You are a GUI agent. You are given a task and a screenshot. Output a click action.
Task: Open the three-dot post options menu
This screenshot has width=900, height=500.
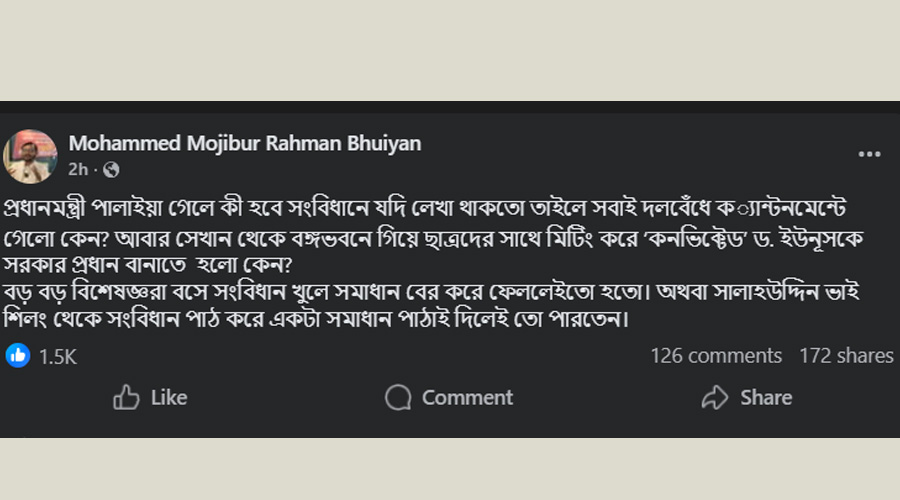[x=869, y=154]
